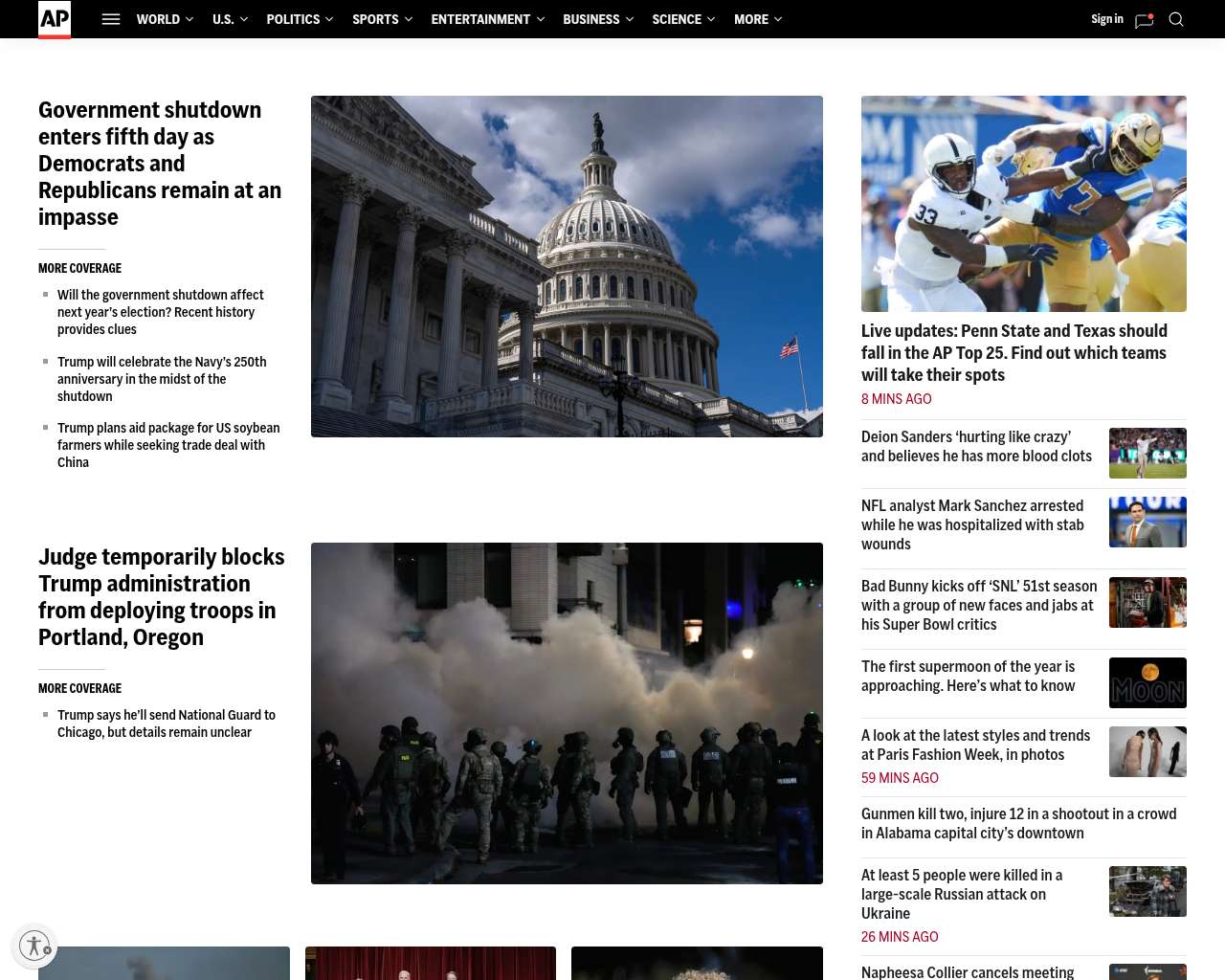
Task: Read the National Guard to Chicago story
Action: [x=167, y=724]
